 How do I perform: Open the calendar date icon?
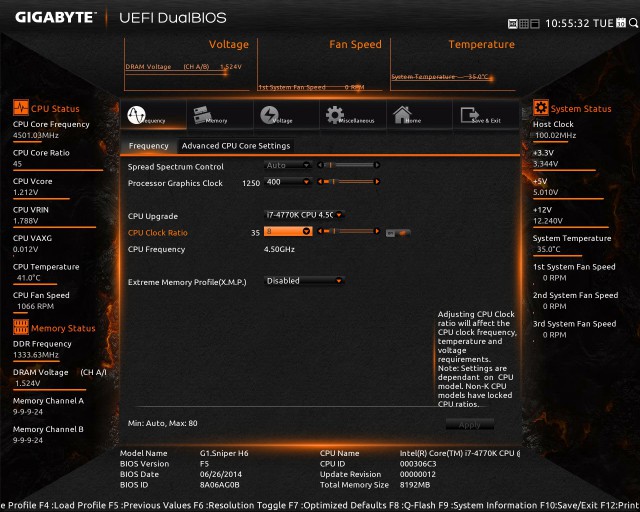coord(621,23)
